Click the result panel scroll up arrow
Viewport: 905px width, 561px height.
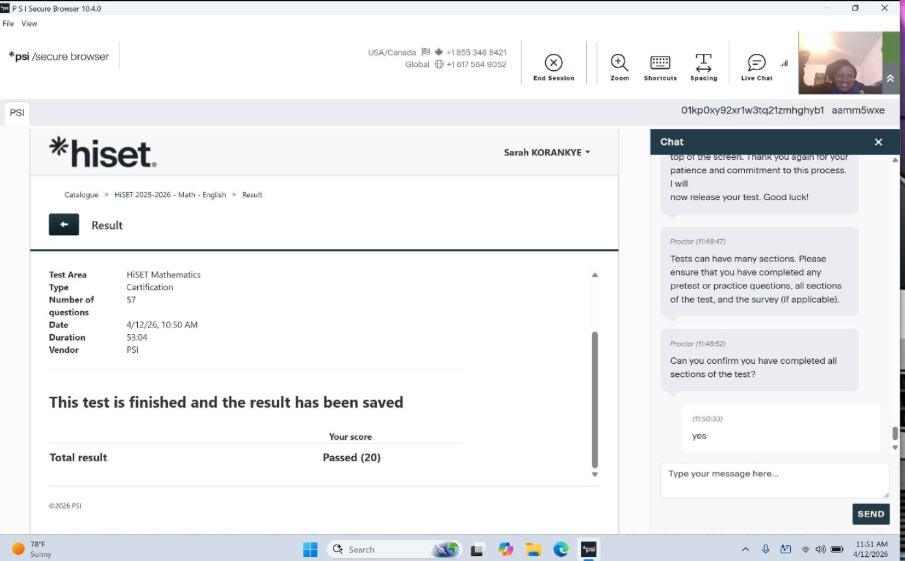pos(594,275)
